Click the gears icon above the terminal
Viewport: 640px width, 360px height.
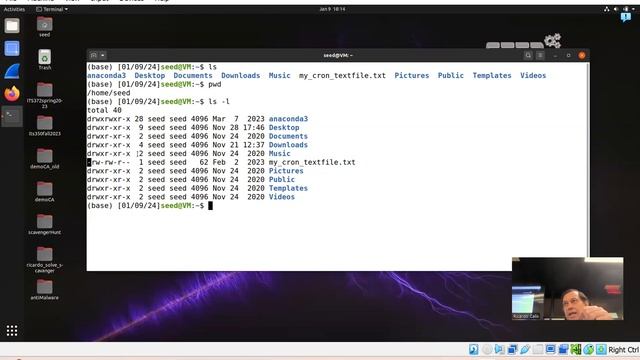pos(553,40)
